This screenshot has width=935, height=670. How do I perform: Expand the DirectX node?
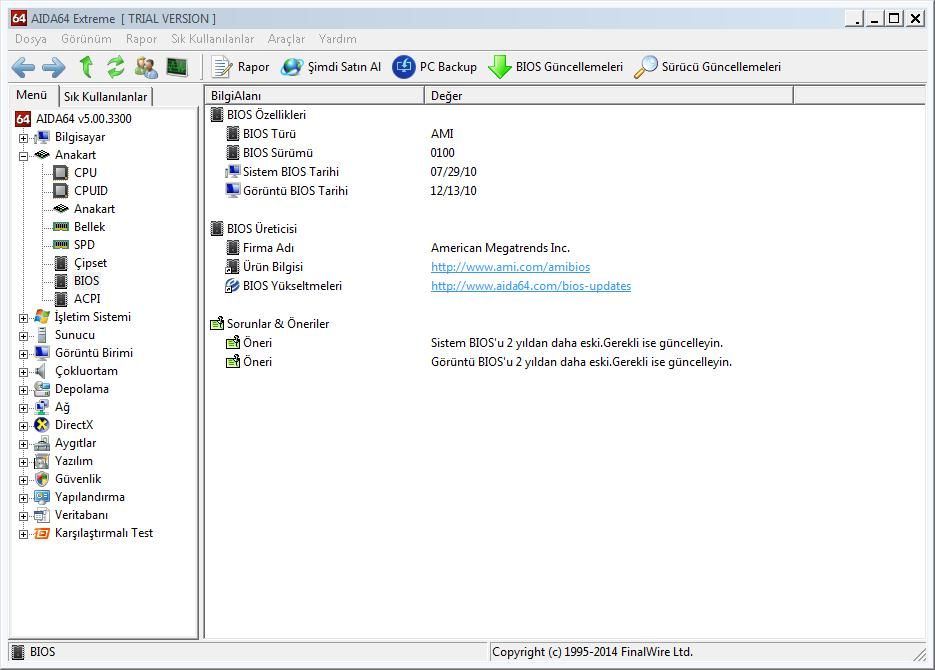click(x=23, y=426)
